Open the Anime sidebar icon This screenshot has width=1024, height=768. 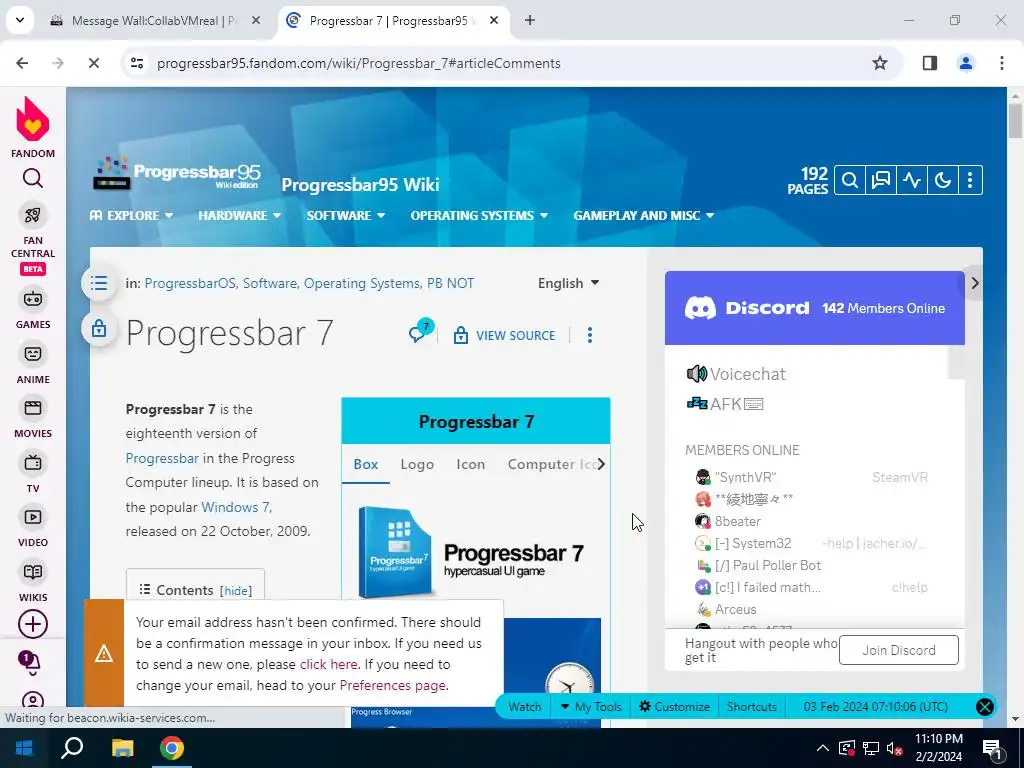(33, 354)
